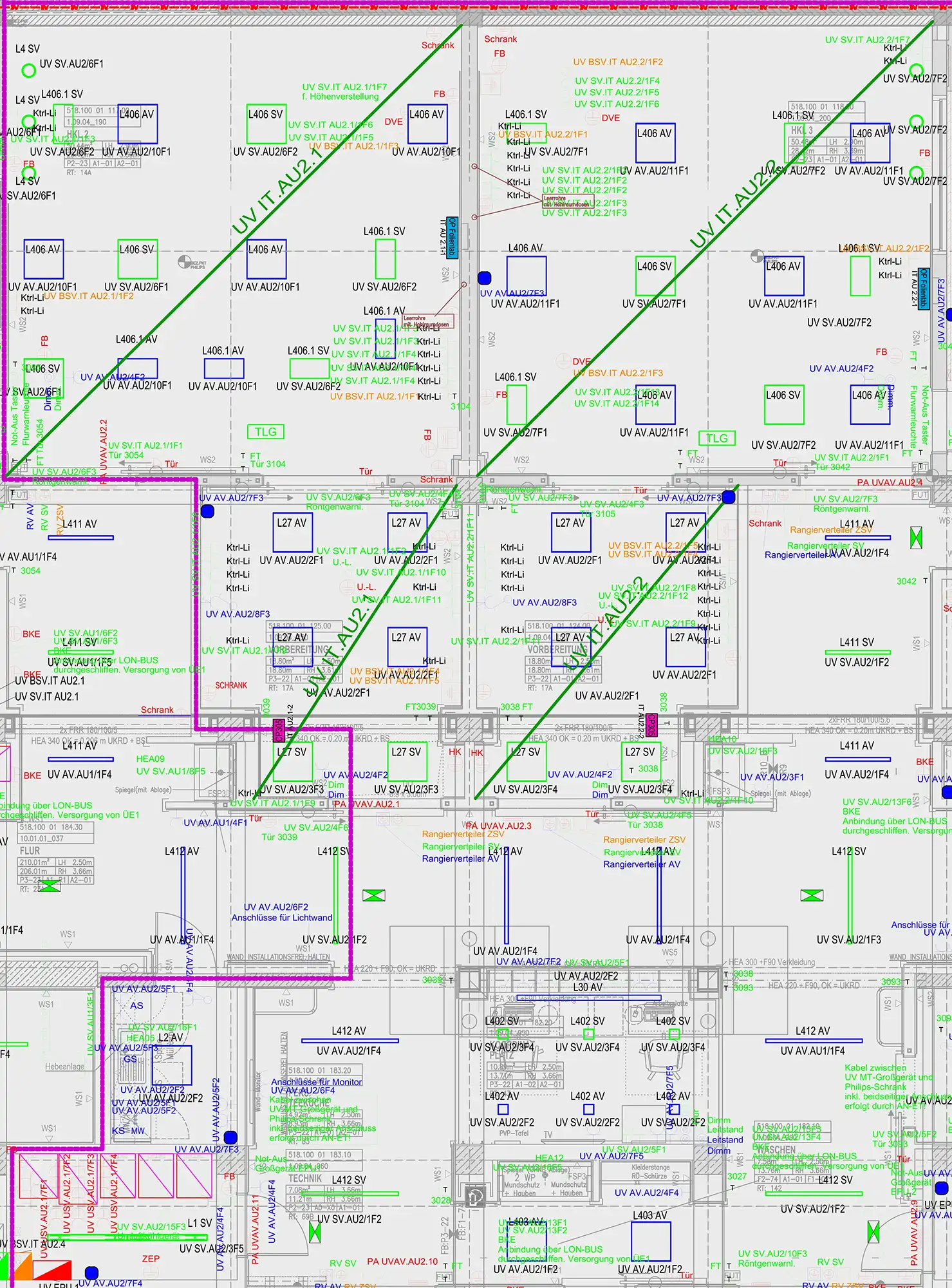
Task: Click the cyan OP Folienfab tag IT AU 2.1-1
Action: click(452, 238)
